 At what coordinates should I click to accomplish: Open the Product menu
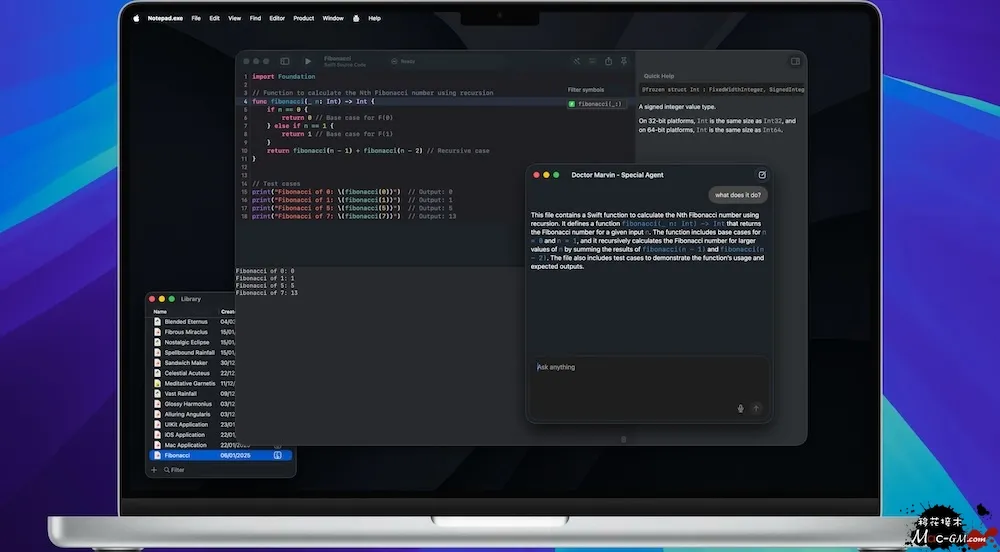coord(304,18)
